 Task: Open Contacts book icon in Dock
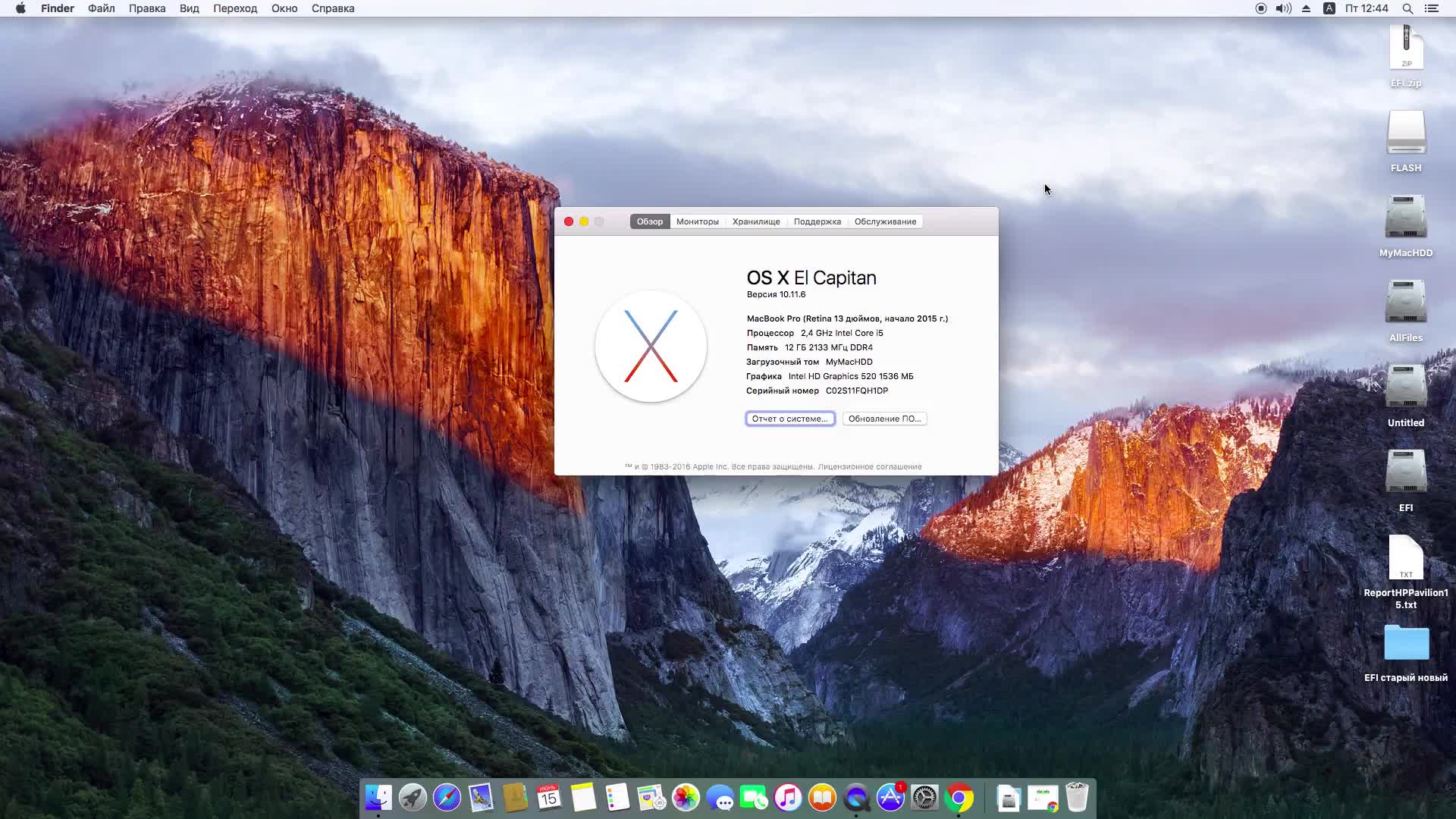[515, 798]
